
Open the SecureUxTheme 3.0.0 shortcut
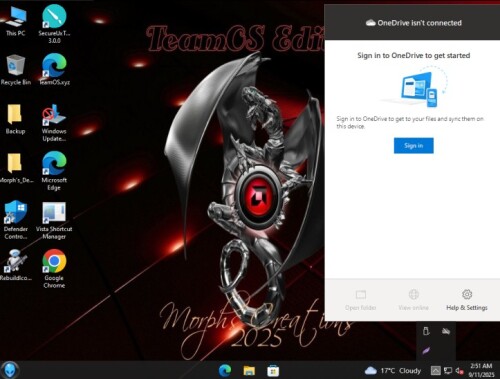pos(54,24)
